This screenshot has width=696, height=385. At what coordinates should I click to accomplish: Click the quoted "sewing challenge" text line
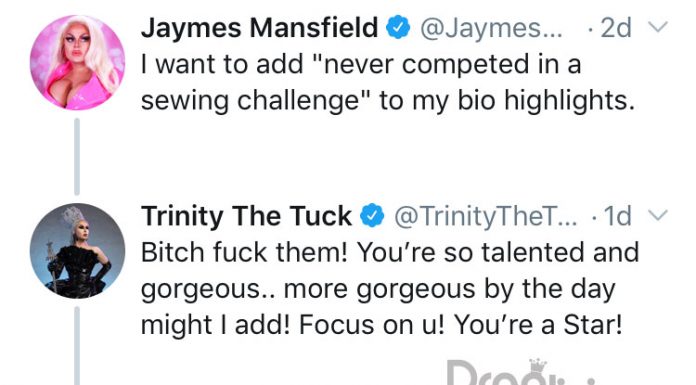click(388, 101)
